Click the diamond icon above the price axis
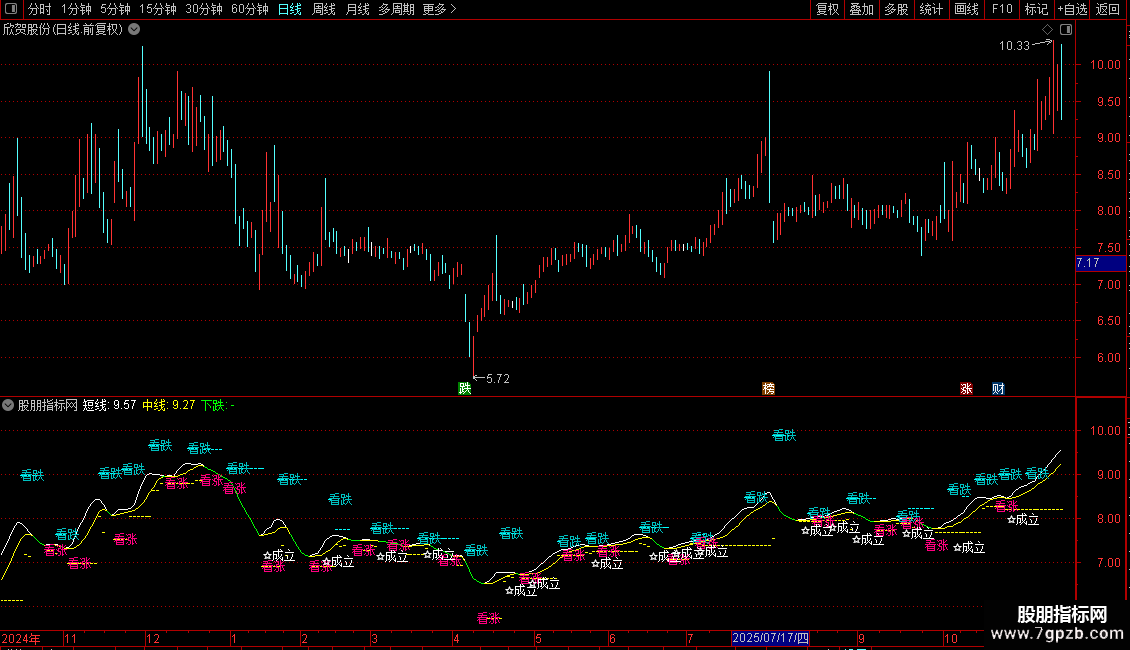 pos(1048,30)
